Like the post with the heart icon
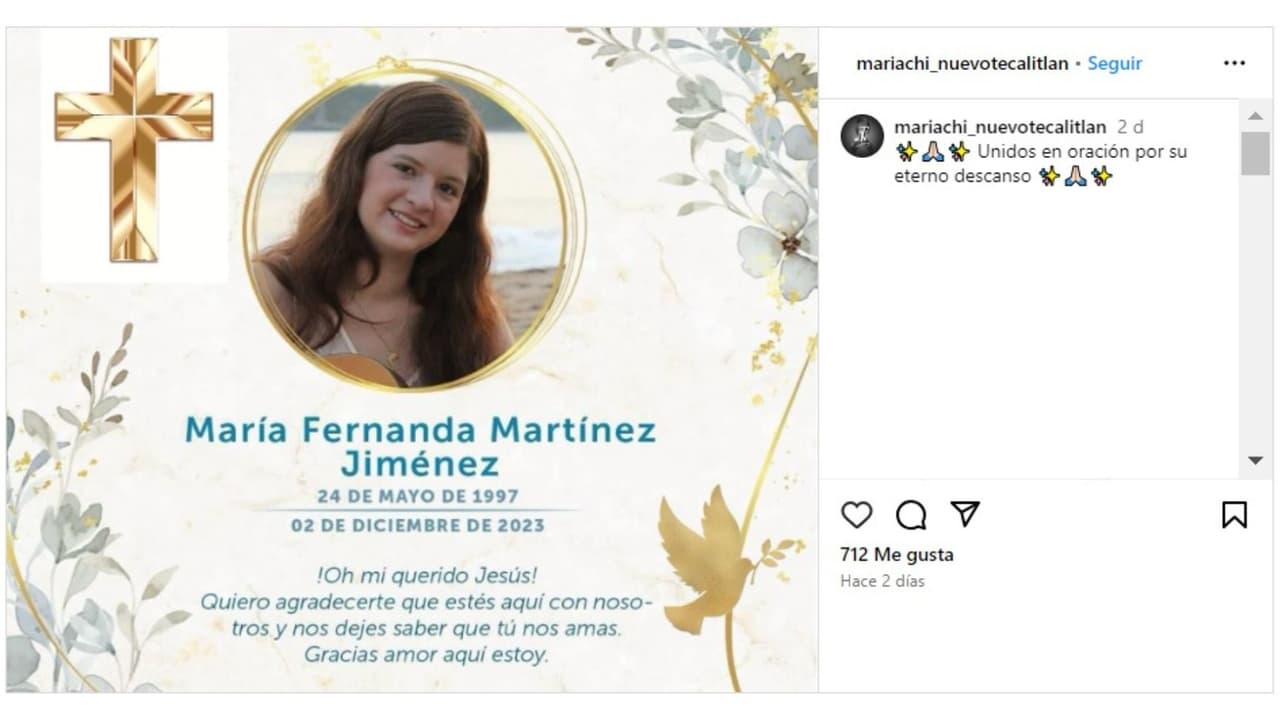The image size is (1280, 720). (856, 516)
